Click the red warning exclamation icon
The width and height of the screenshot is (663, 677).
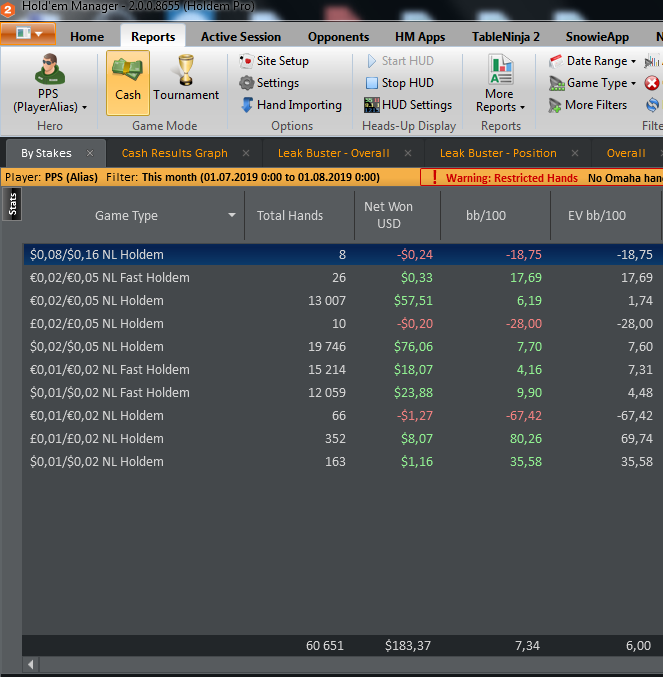coord(435,177)
